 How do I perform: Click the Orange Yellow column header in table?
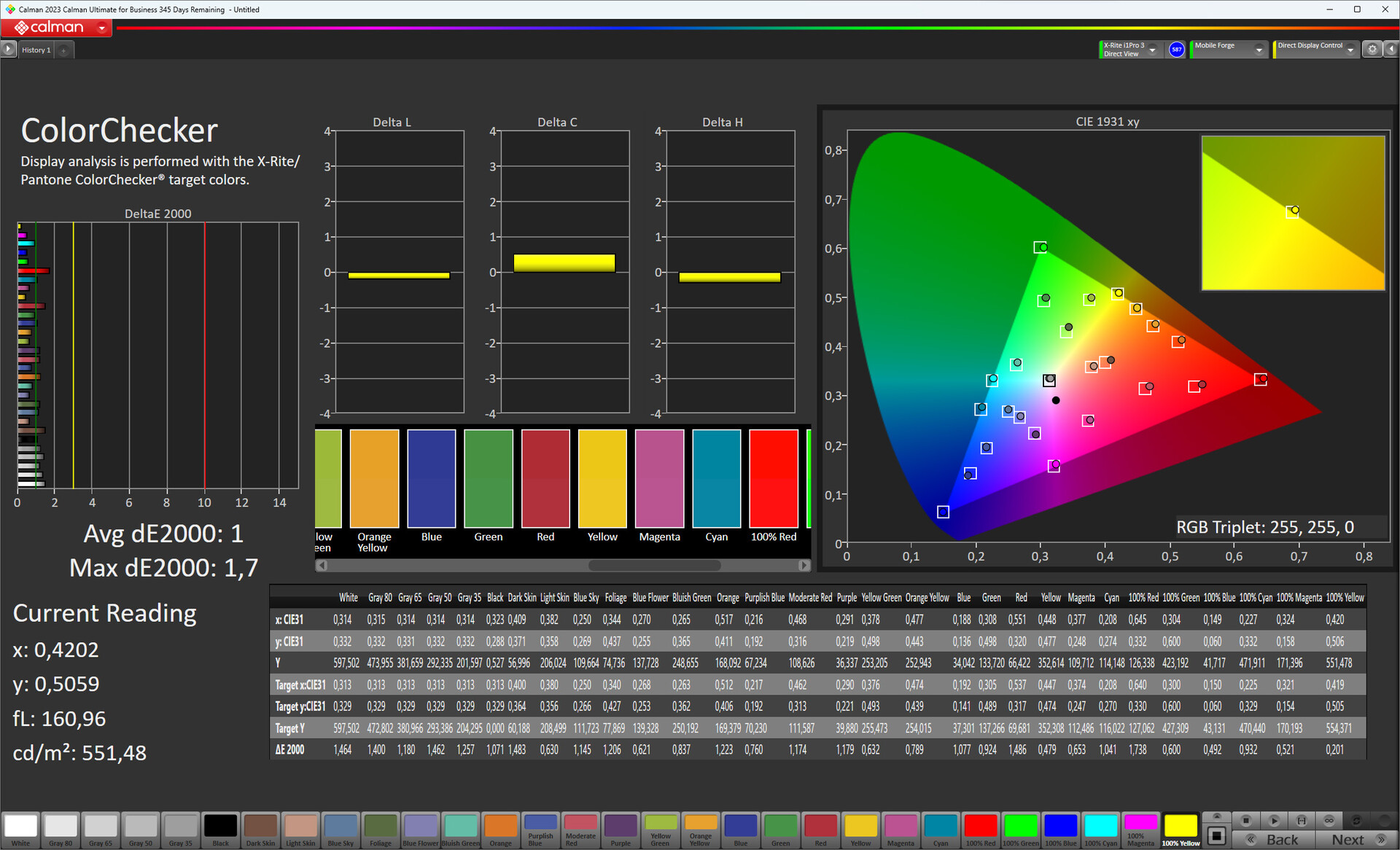pyautogui.click(x=927, y=598)
